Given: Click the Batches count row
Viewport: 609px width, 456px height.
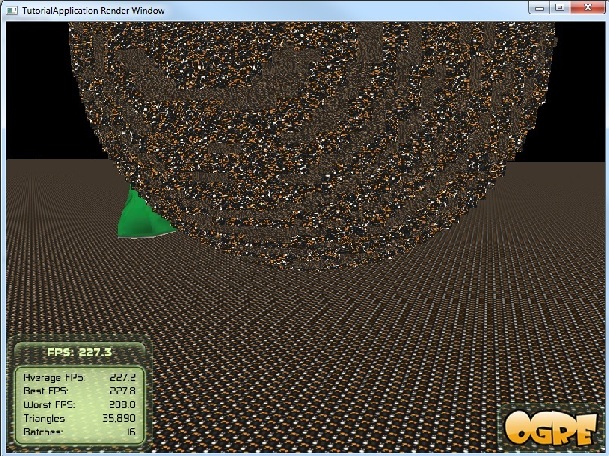Looking at the screenshot, I should (80, 433).
